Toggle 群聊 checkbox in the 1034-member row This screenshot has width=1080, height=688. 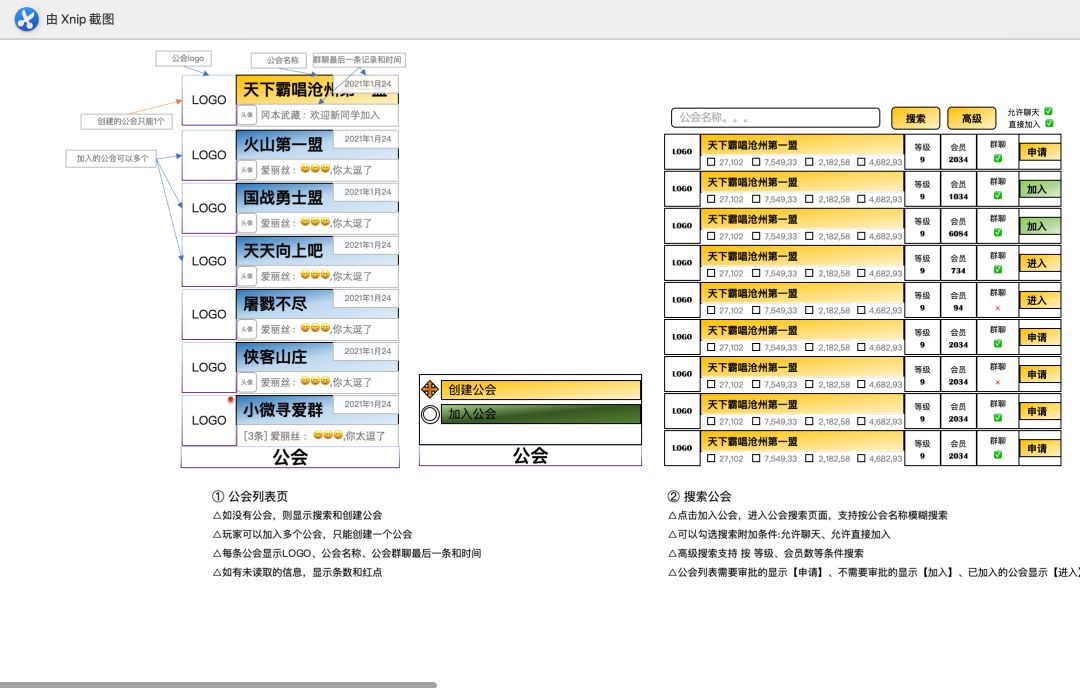(997, 196)
